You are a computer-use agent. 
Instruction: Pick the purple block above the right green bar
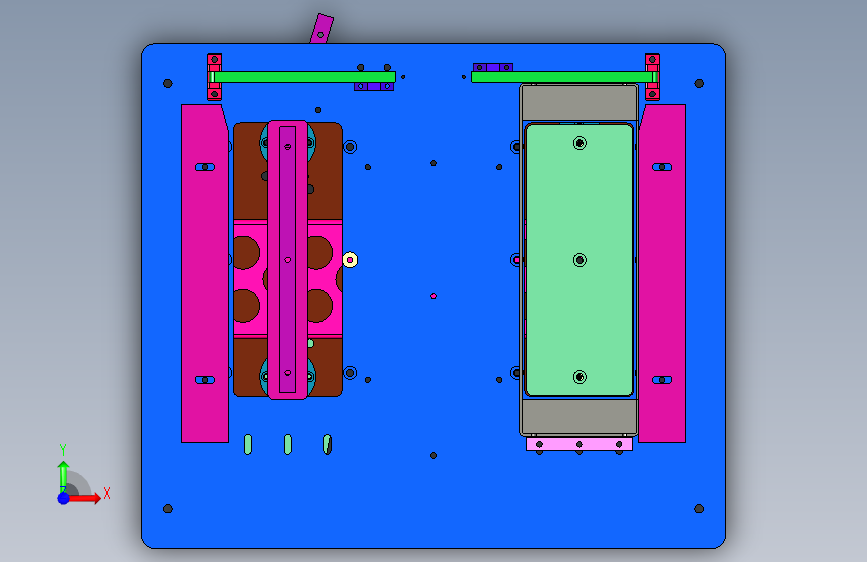coord(493,67)
